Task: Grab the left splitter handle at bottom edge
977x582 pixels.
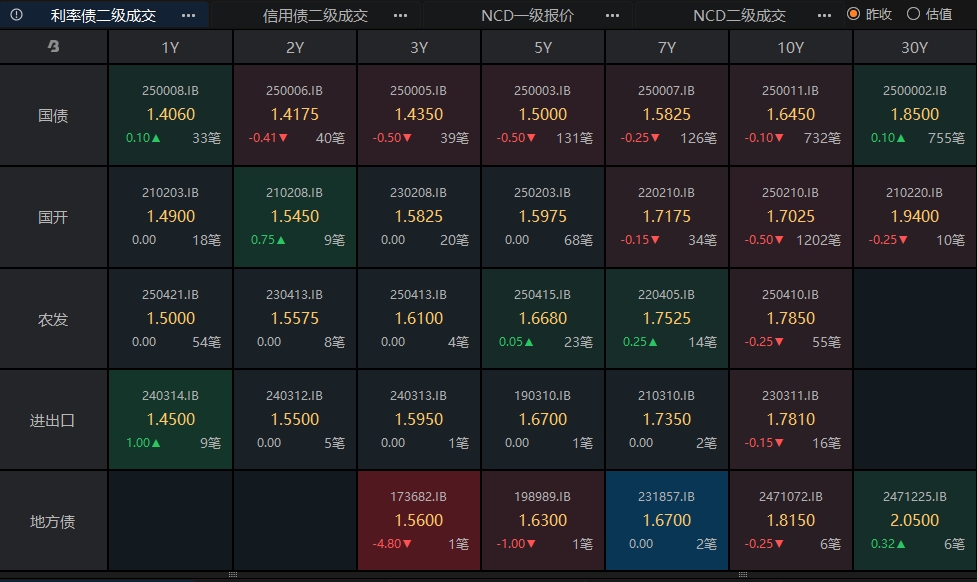Action: (232, 575)
